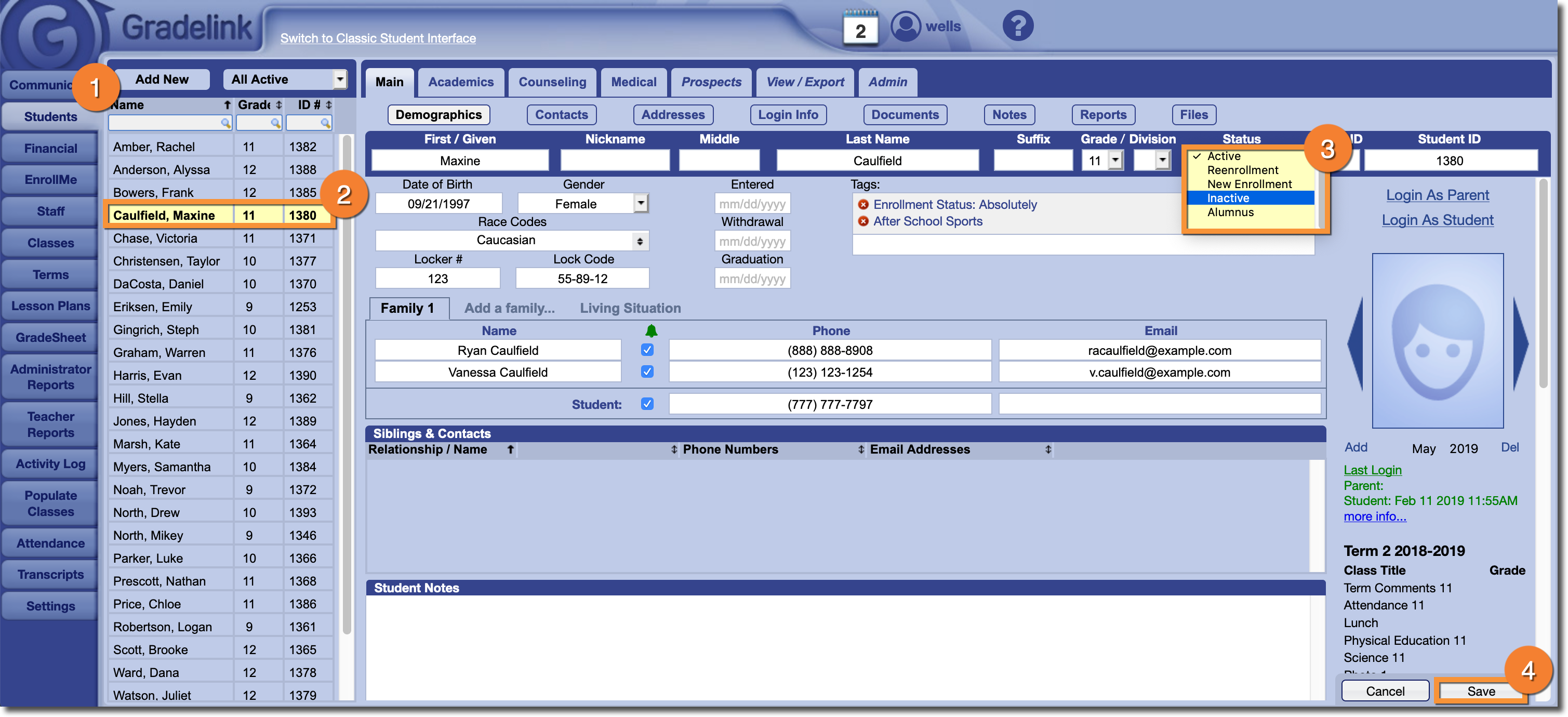This screenshot has height=717, width=1568.
Task: Remove the Enrollment Status: Absolutely tag
Action: [x=863, y=205]
